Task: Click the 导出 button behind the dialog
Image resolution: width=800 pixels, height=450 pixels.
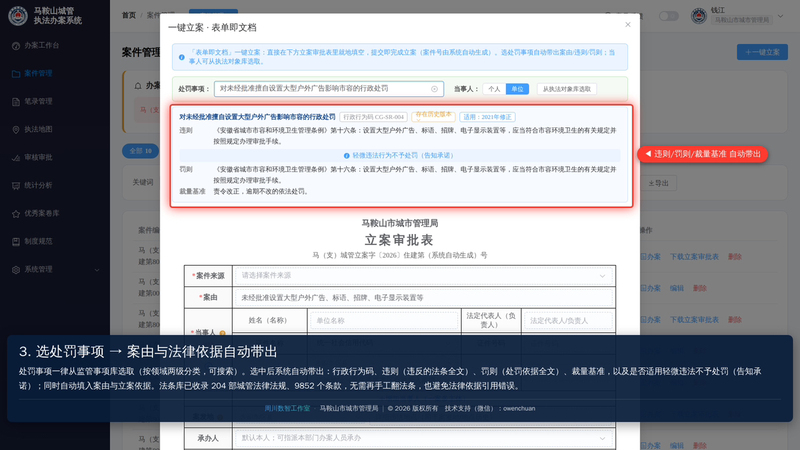Action: coord(658,183)
